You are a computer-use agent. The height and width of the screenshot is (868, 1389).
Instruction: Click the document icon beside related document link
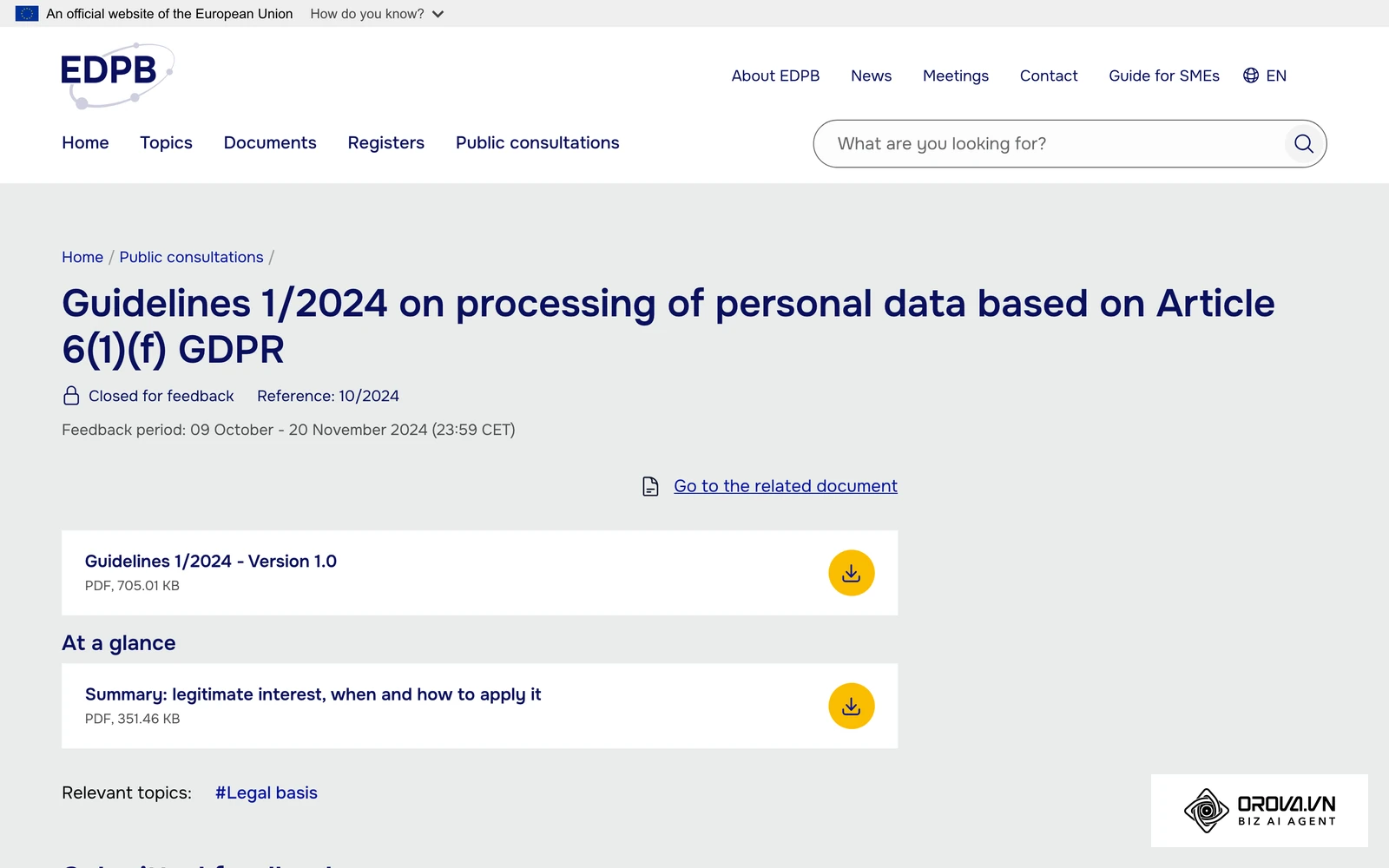coord(650,486)
